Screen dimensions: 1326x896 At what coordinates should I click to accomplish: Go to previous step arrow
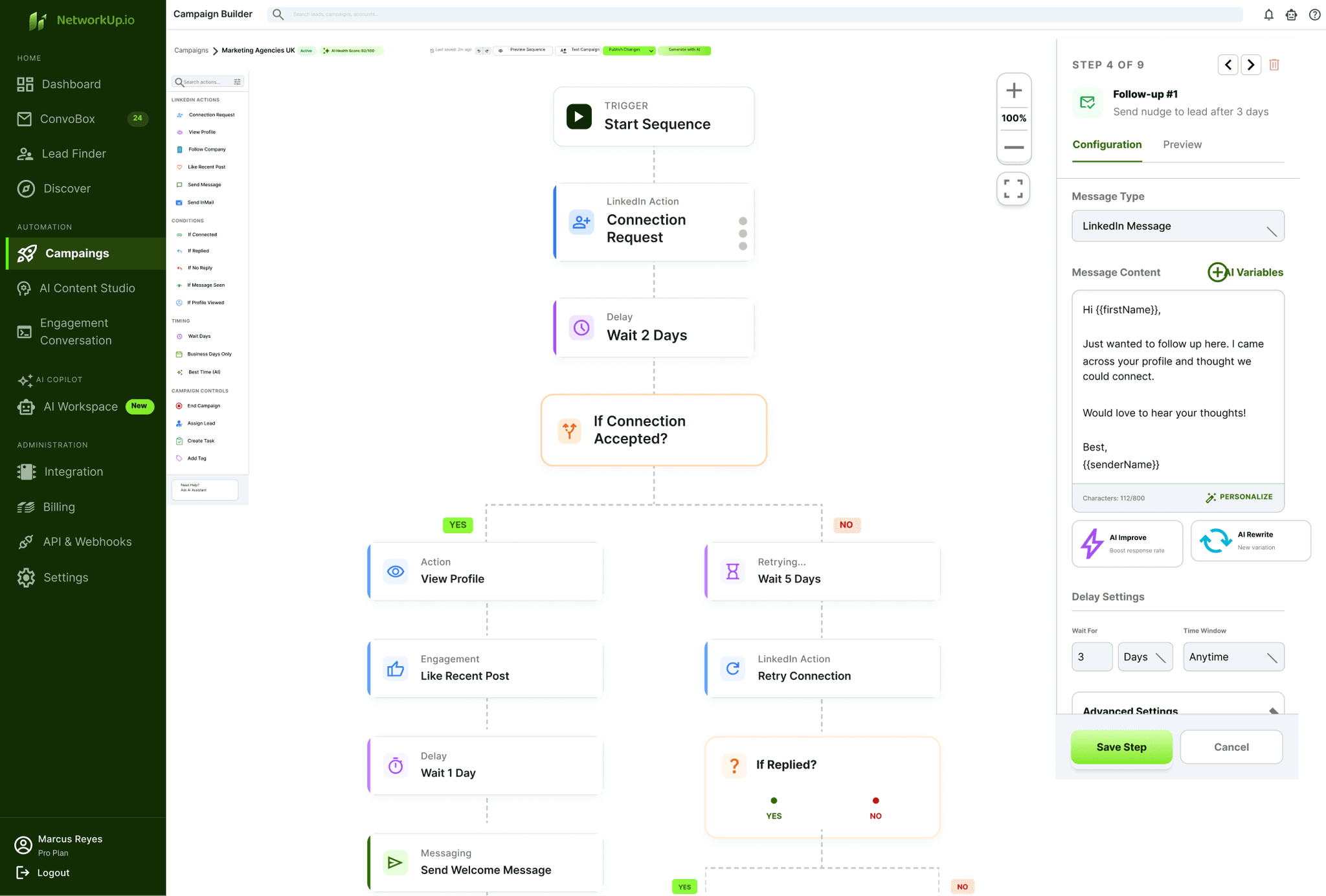click(1228, 65)
